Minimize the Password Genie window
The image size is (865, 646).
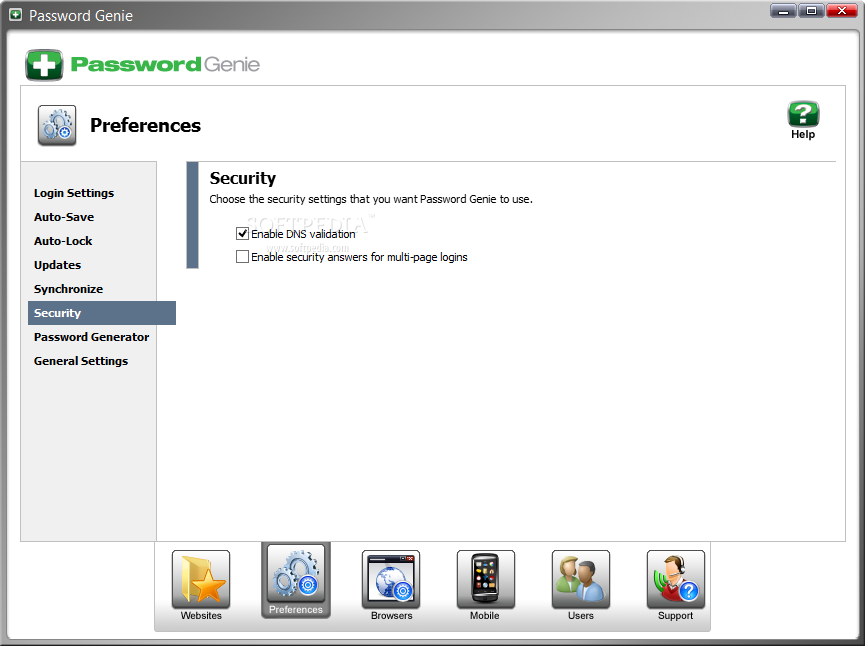[783, 10]
